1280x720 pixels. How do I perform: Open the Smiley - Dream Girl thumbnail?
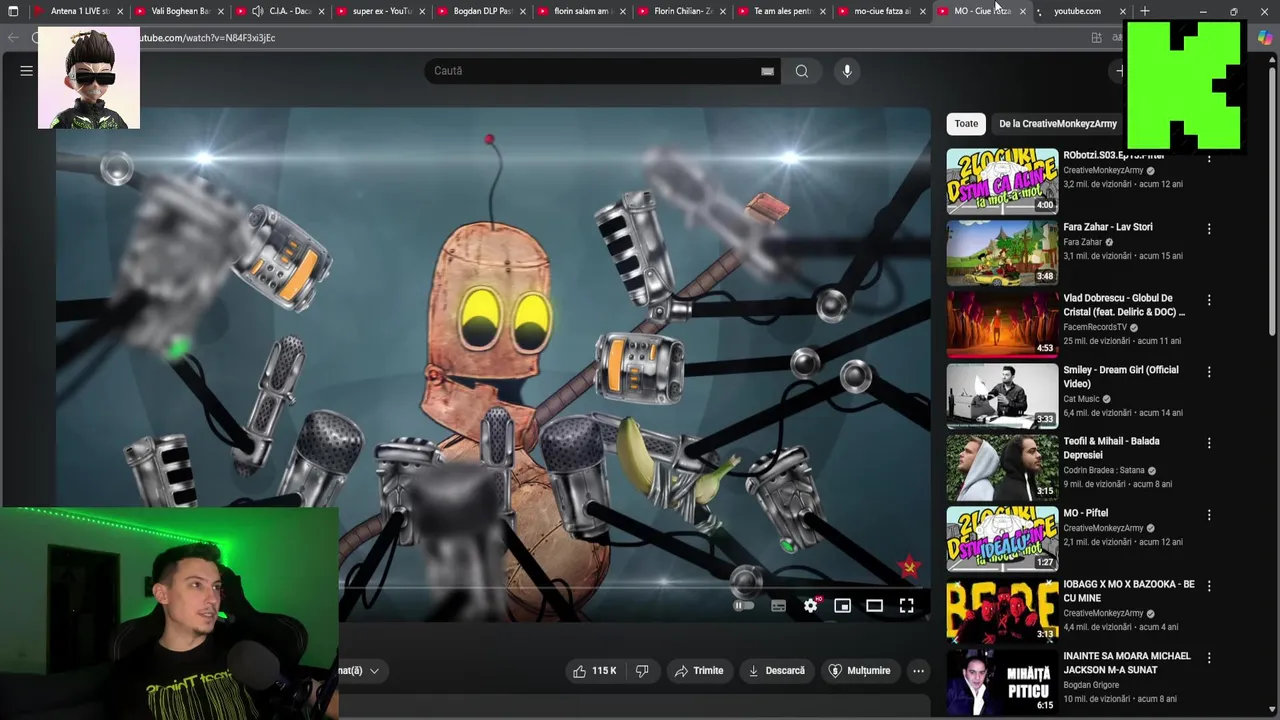point(1002,395)
